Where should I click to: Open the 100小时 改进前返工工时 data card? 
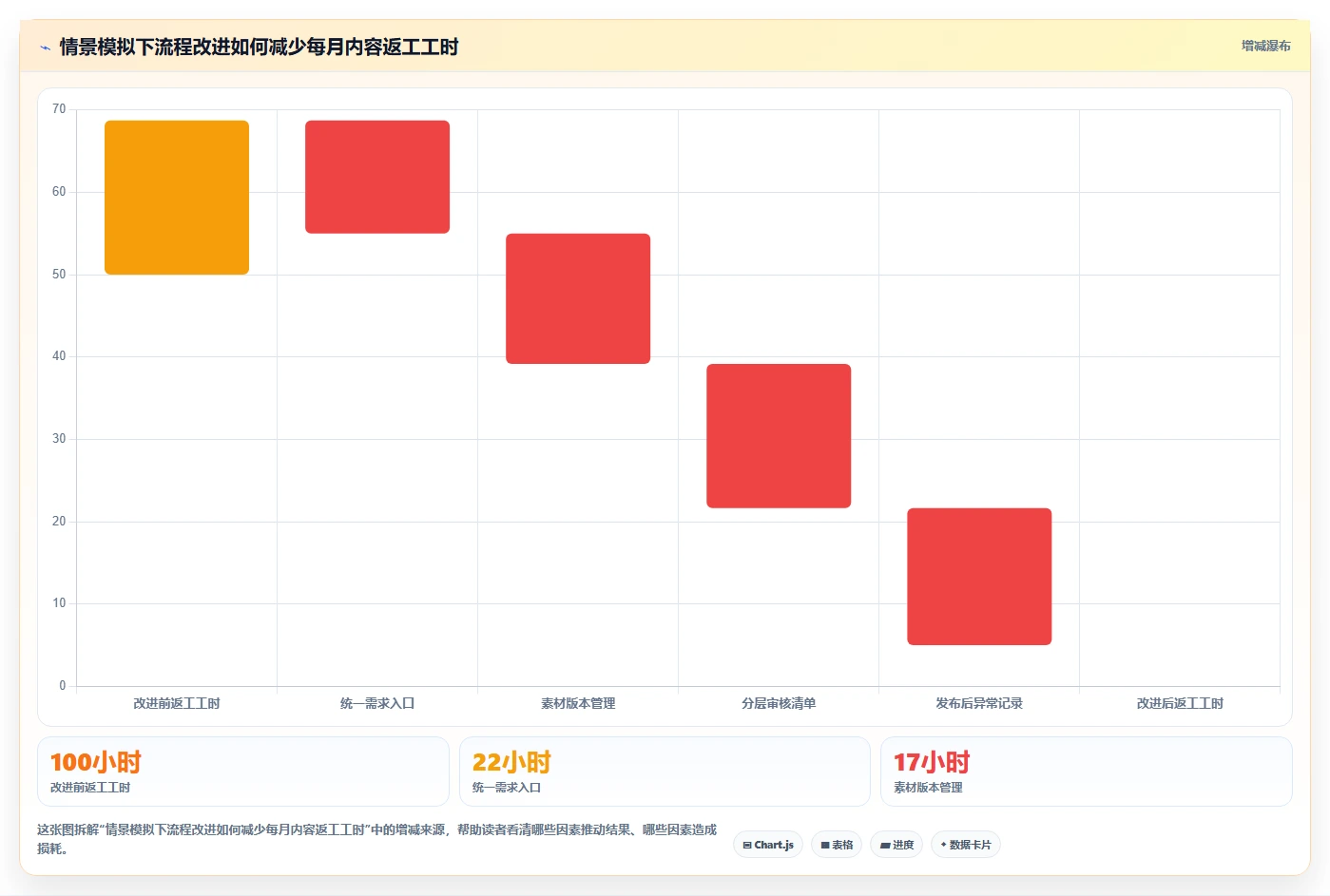click(x=243, y=772)
